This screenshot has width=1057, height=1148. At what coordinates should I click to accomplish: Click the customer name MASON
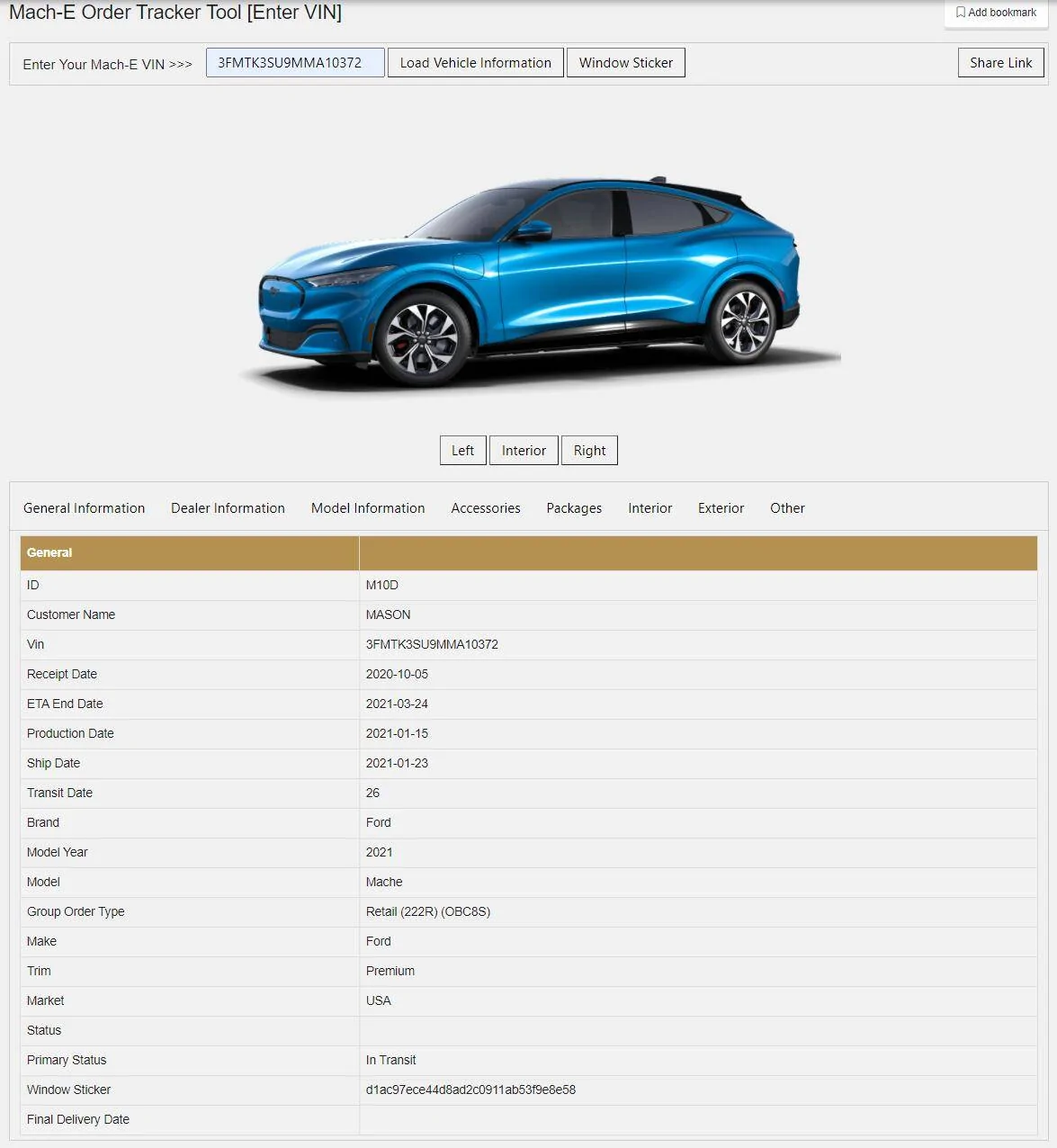[388, 614]
